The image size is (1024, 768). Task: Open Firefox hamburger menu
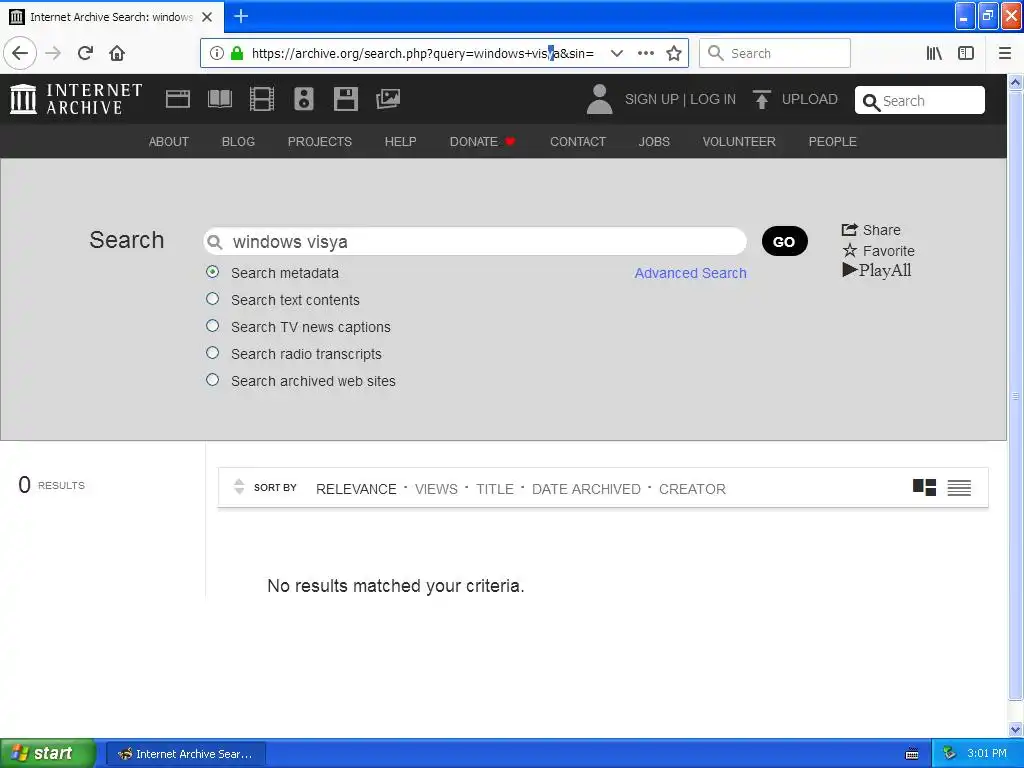[1005, 53]
